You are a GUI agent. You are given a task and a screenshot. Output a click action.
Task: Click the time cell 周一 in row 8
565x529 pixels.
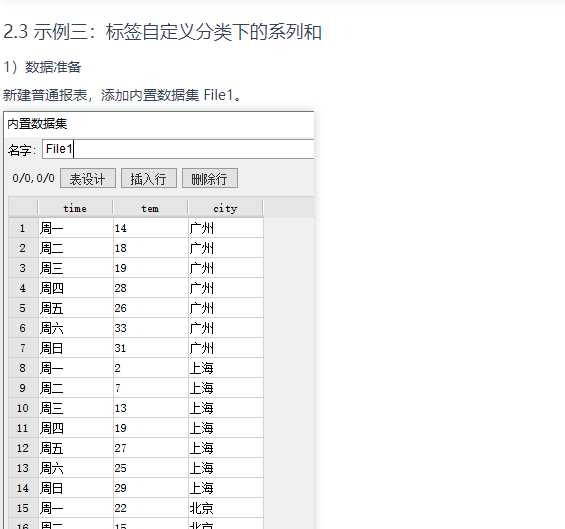(x=75, y=368)
